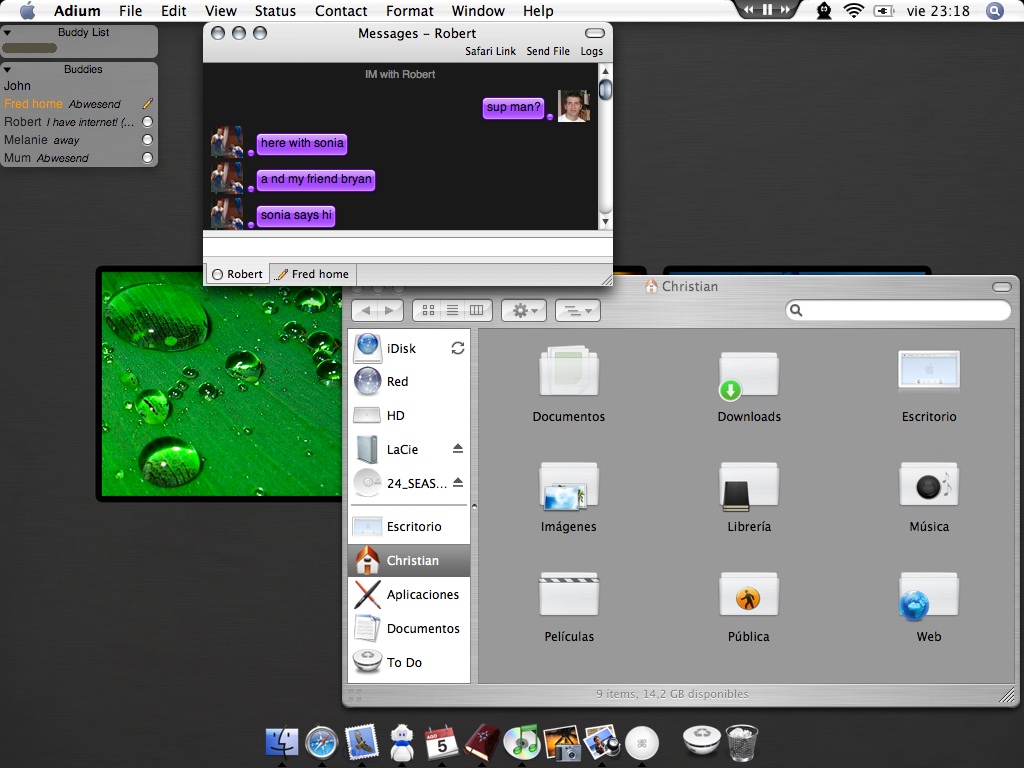The width and height of the screenshot is (1024, 768).
Task: Open the Finder path dropdown button
Action: pyautogui.click(x=577, y=310)
